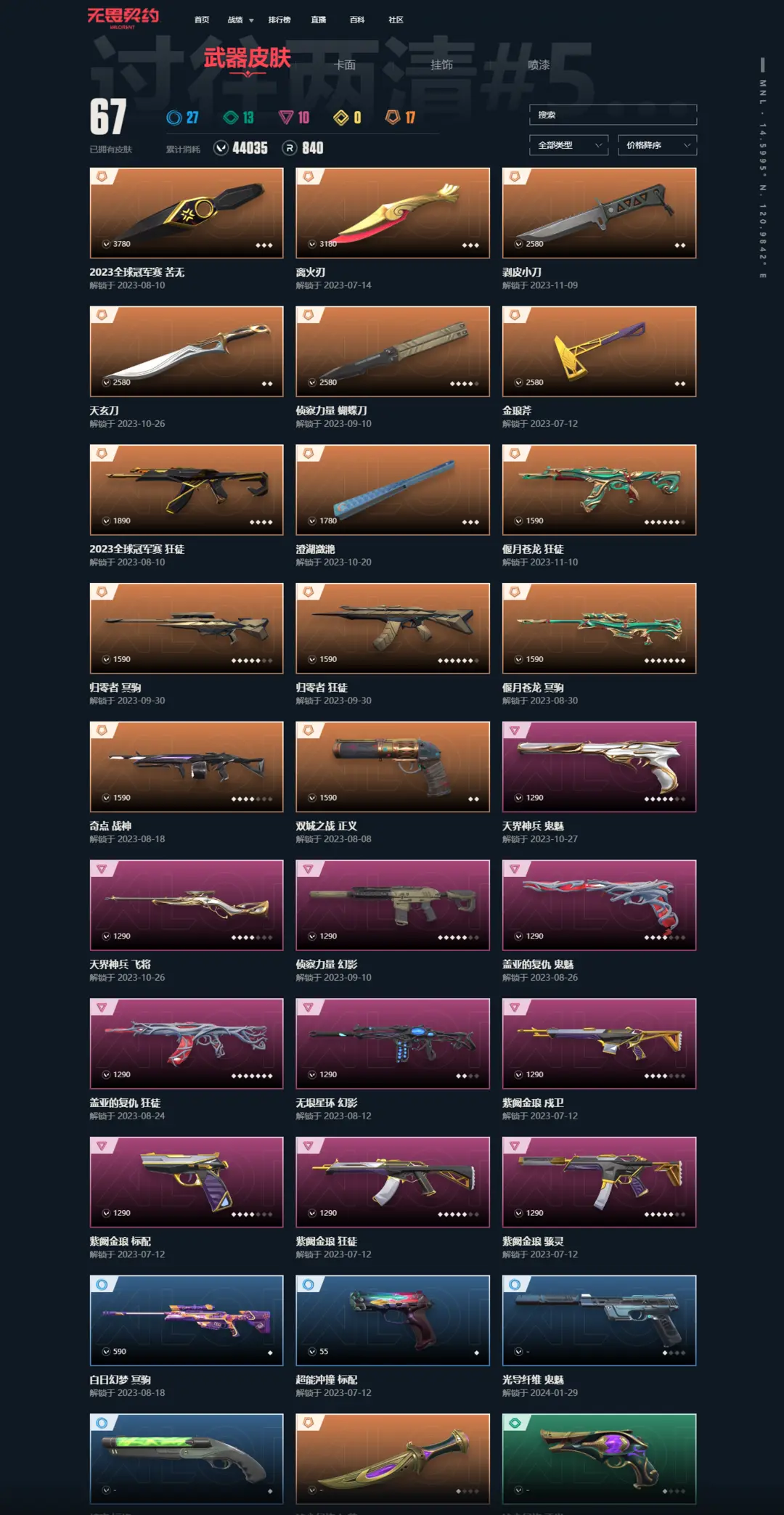Open the 价格降序 sort order dropdown
This screenshot has height=1515, width=784.
click(x=657, y=145)
